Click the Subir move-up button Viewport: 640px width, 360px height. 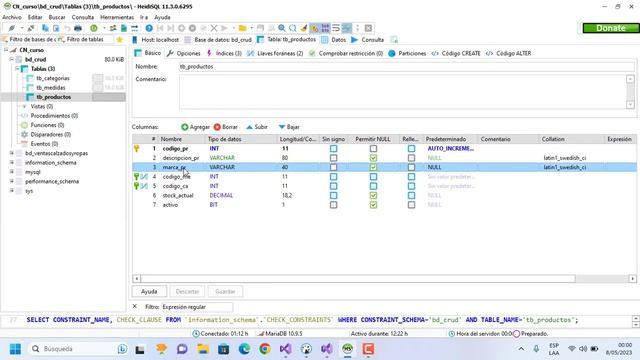tap(257, 127)
